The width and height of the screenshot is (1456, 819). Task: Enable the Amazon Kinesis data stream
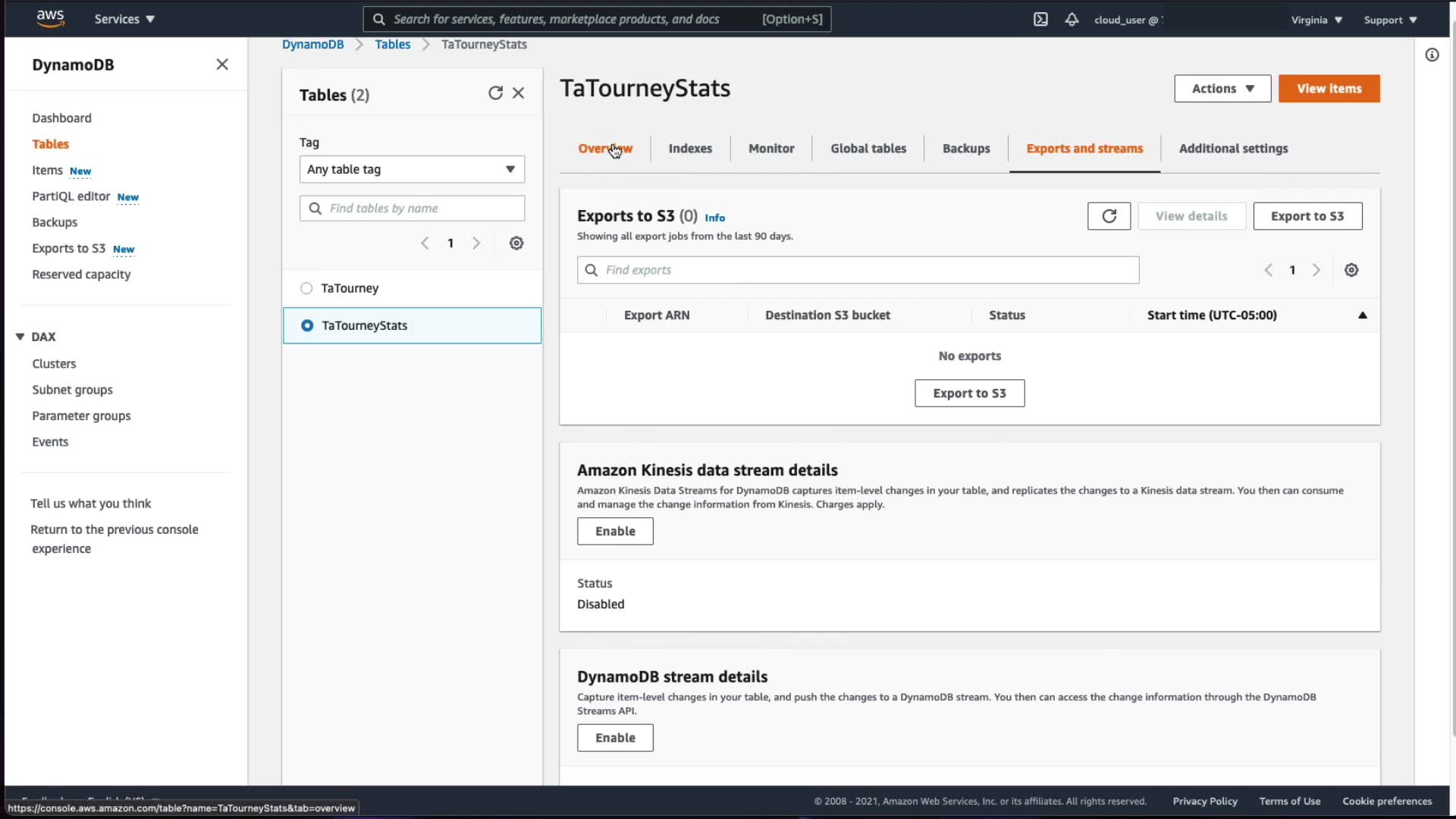pyautogui.click(x=615, y=532)
